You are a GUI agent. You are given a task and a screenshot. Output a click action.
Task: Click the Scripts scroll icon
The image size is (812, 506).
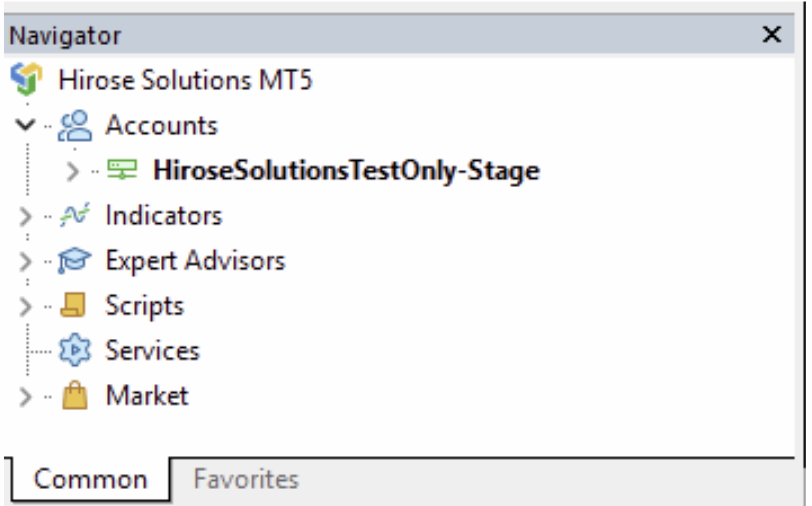[74, 306]
